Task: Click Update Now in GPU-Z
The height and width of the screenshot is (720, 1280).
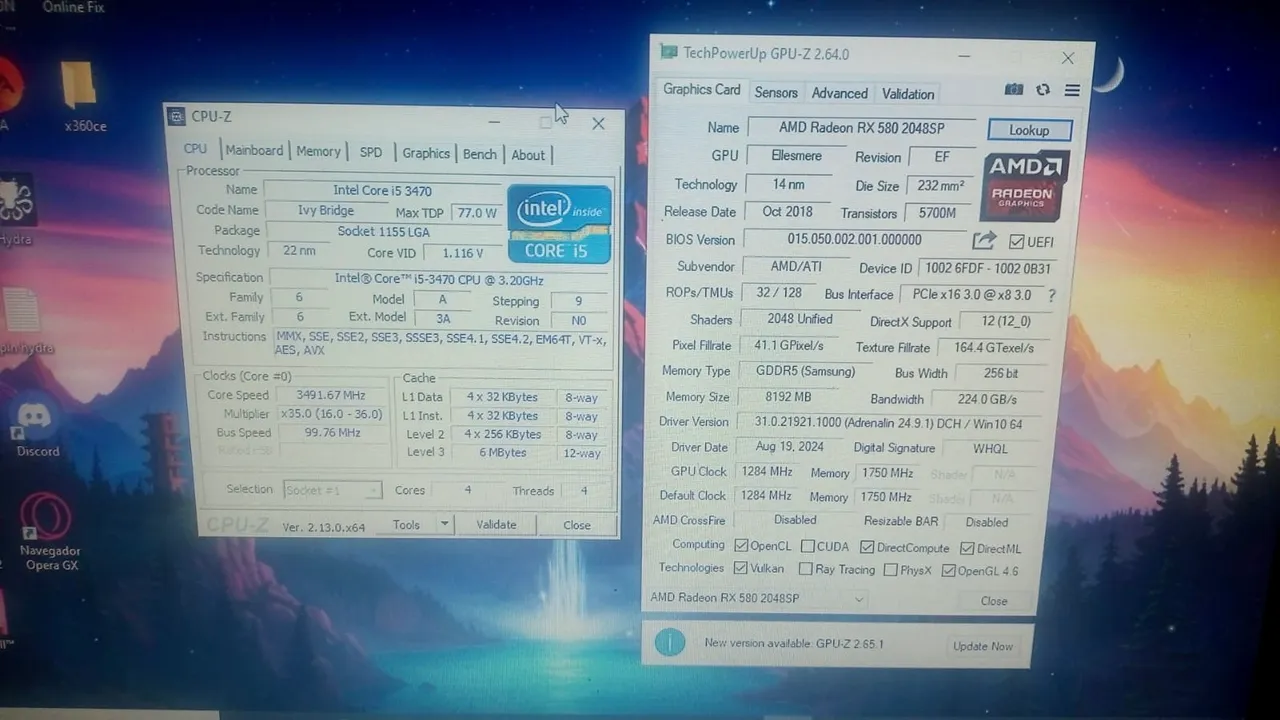Action: [x=983, y=646]
